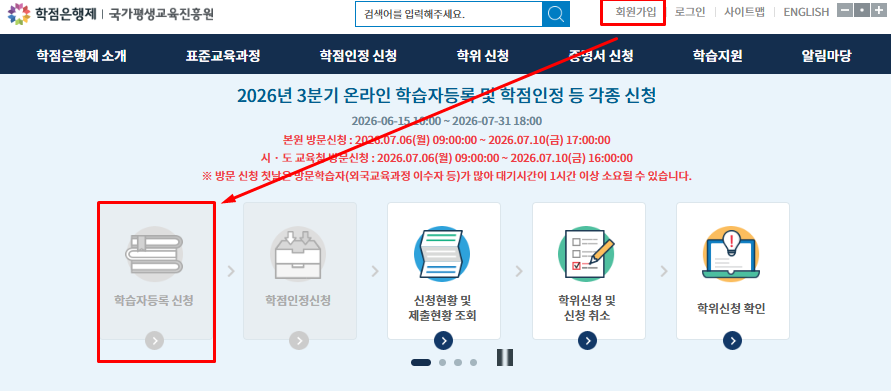The height and width of the screenshot is (391, 891).
Task: Pause the banner slideshow
Action: (x=505, y=357)
